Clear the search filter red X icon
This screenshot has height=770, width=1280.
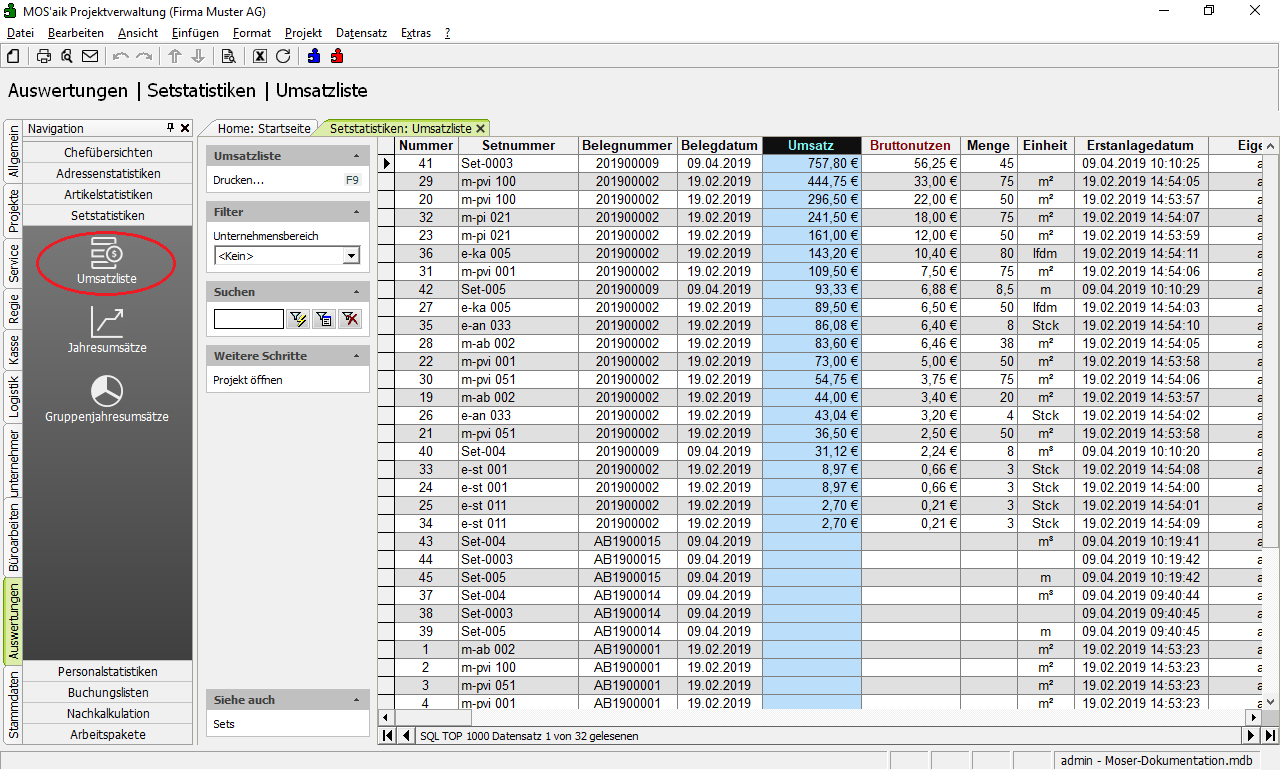click(x=349, y=319)
